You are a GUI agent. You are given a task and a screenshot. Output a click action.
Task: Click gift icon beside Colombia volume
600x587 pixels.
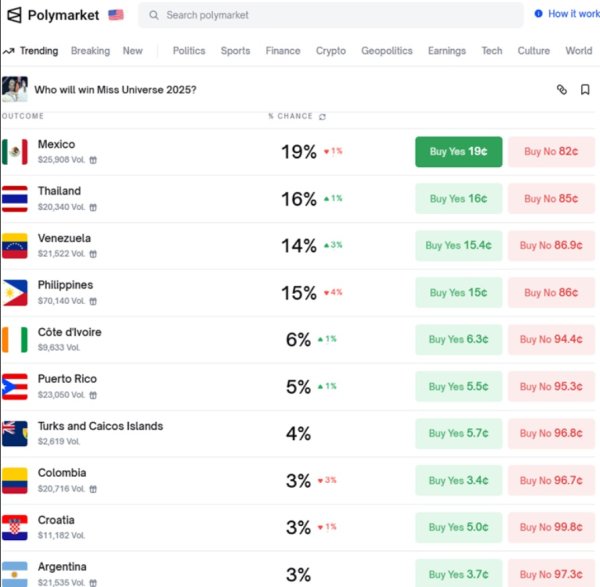coord(93,489)
